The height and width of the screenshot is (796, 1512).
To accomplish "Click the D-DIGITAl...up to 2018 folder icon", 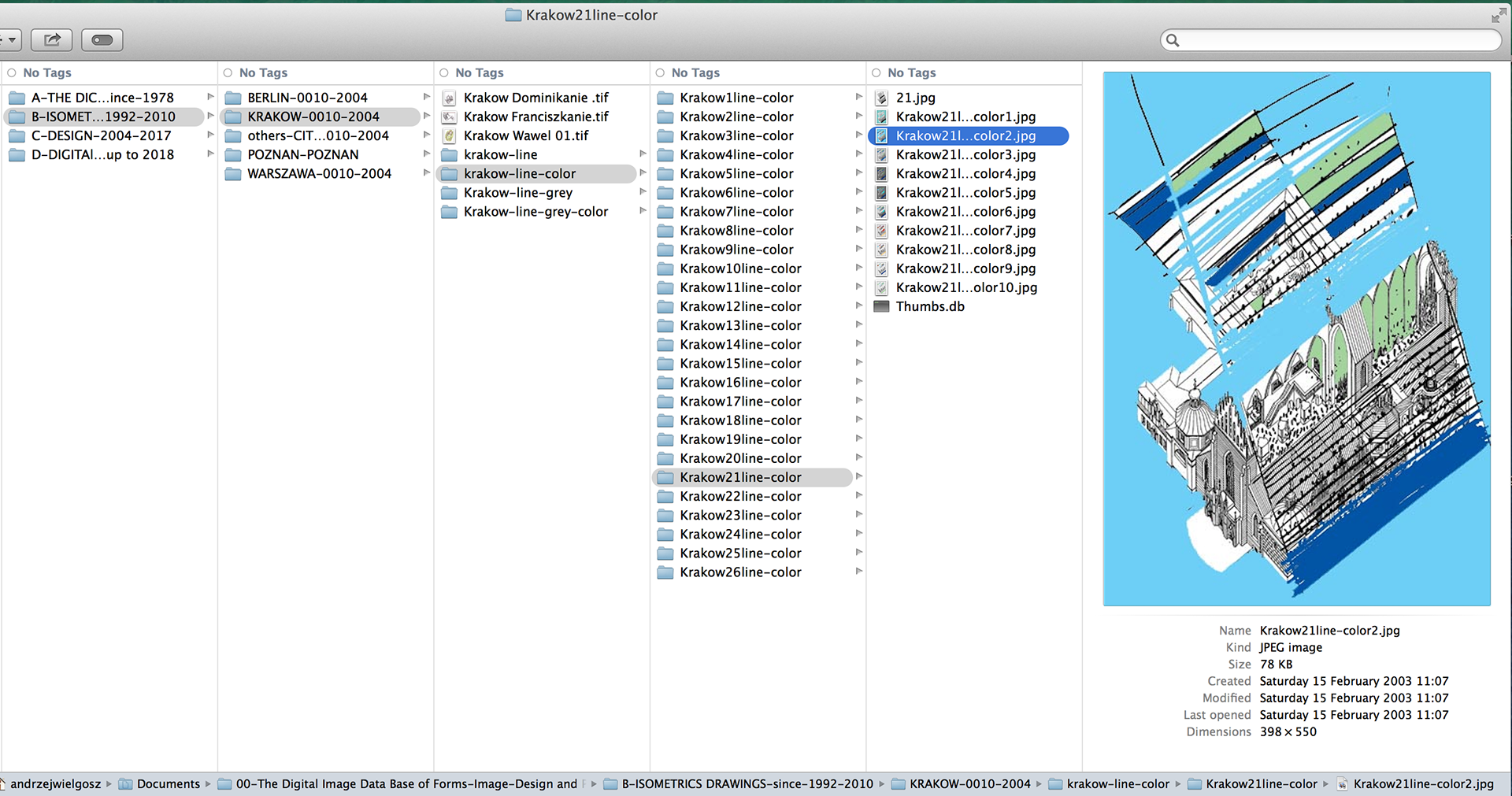I will pos(17,154).
